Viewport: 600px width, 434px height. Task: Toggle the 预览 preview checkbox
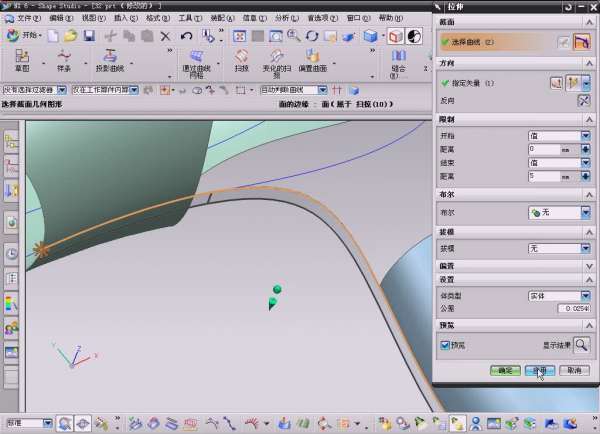[x=446, y=345]
